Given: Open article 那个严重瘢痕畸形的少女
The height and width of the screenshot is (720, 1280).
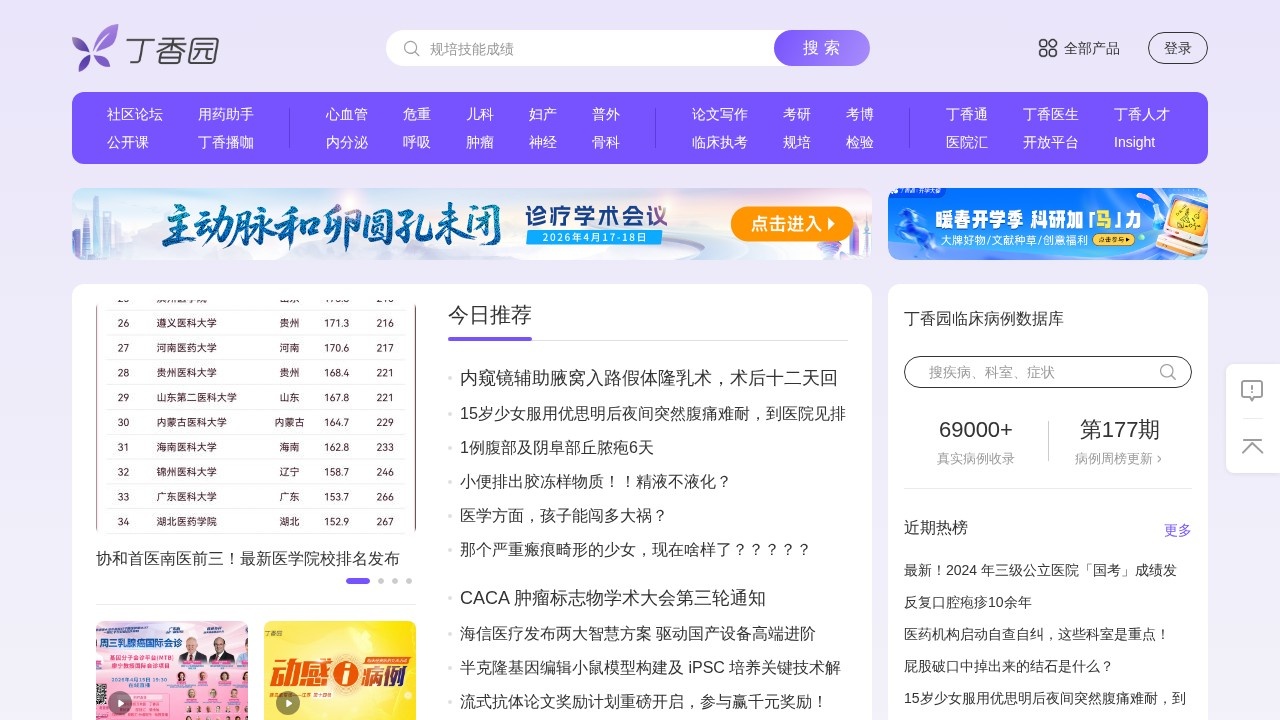Looking at the screenshot, I should coord(635,550).
